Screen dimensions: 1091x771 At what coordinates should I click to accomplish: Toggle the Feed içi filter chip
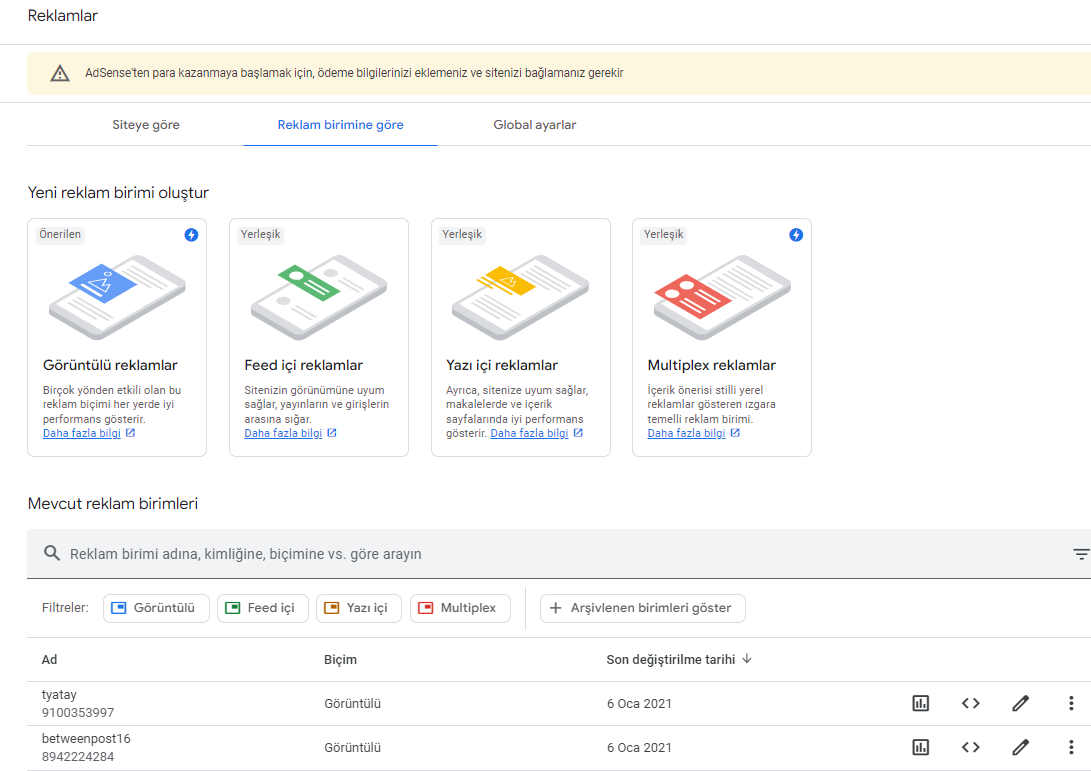click(262, 608)
